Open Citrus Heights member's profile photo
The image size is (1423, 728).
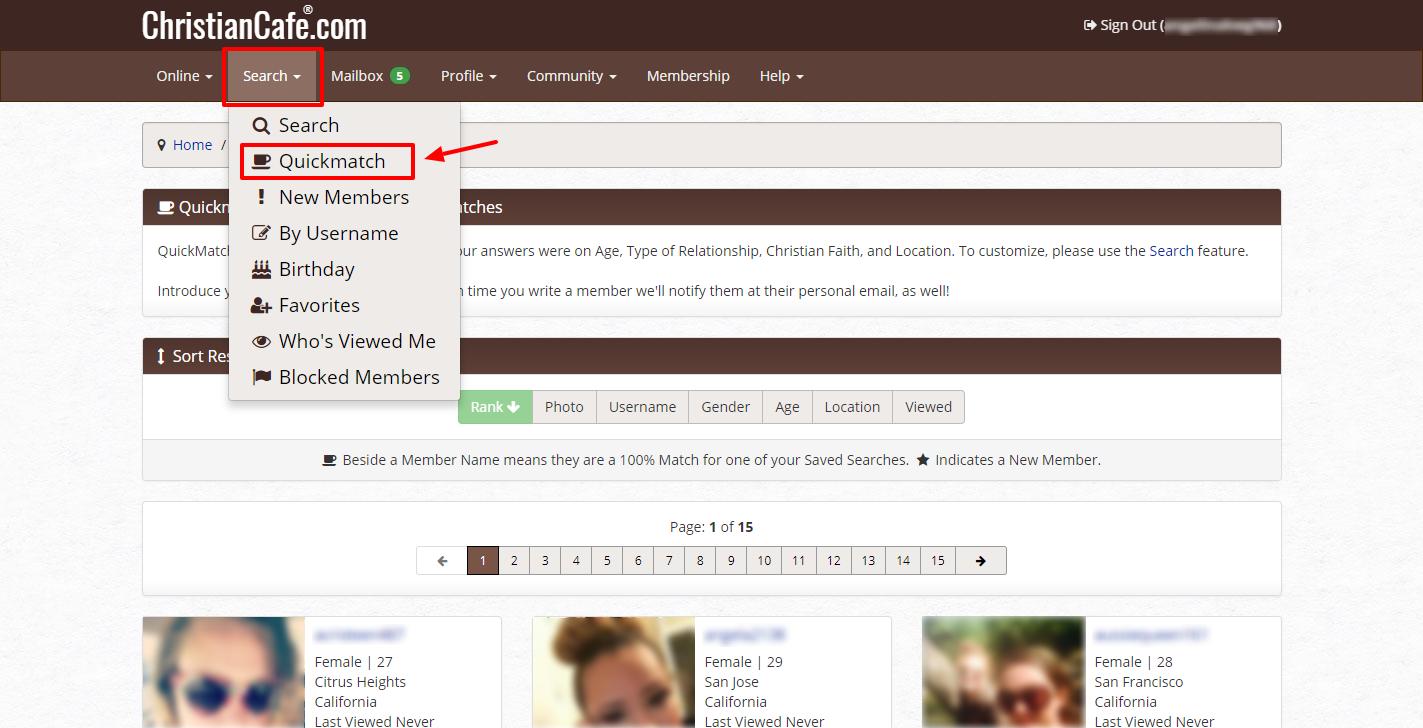224,672
